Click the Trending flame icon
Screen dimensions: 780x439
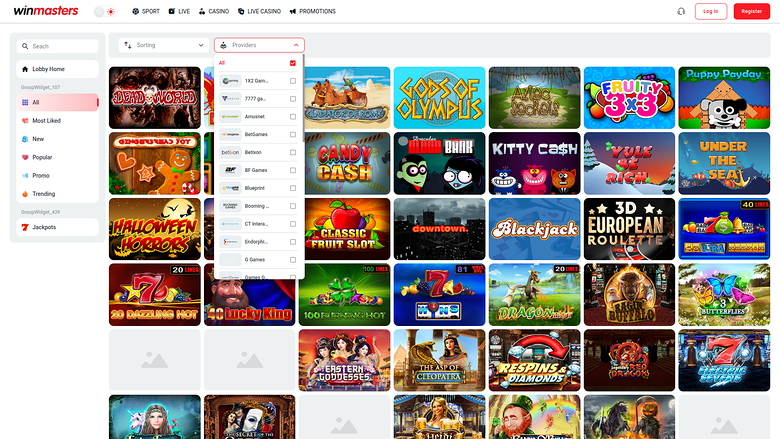[x=25, y=194]
